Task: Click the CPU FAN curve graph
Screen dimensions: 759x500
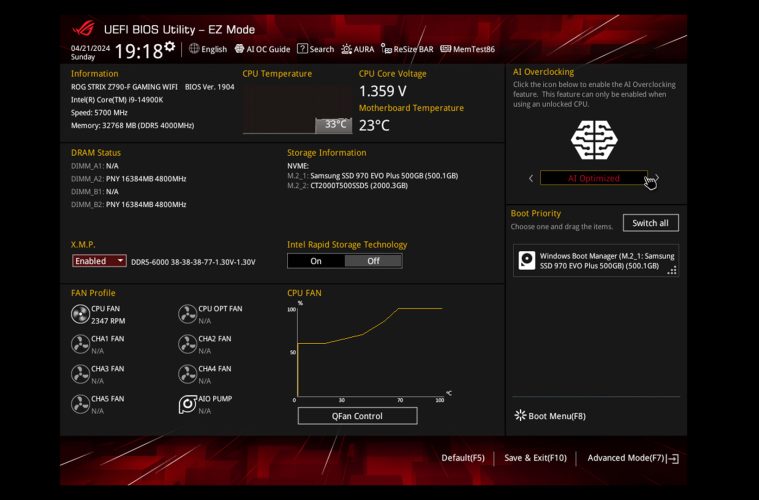Action: tap(370, 351)
